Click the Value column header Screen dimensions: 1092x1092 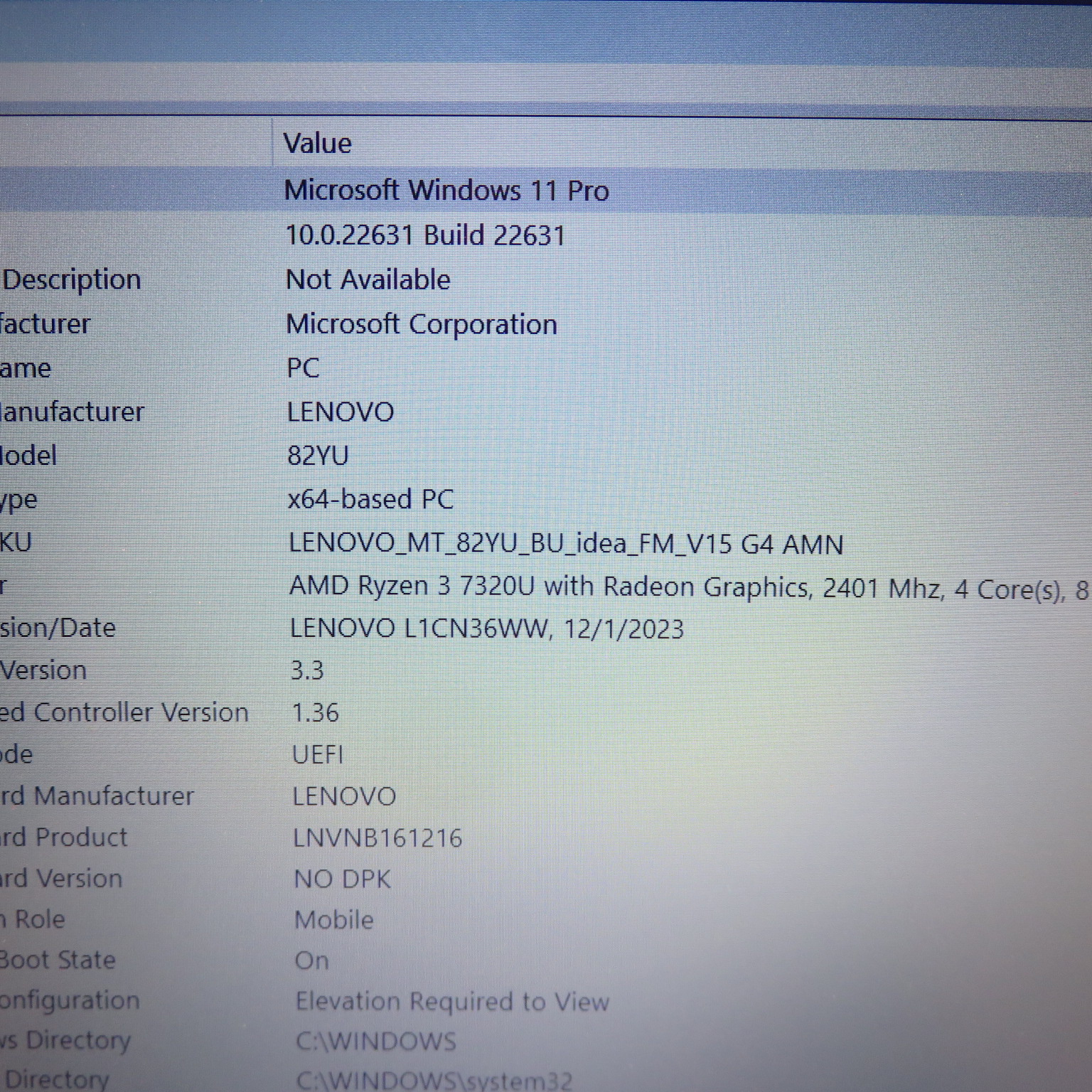click(318, 144)
